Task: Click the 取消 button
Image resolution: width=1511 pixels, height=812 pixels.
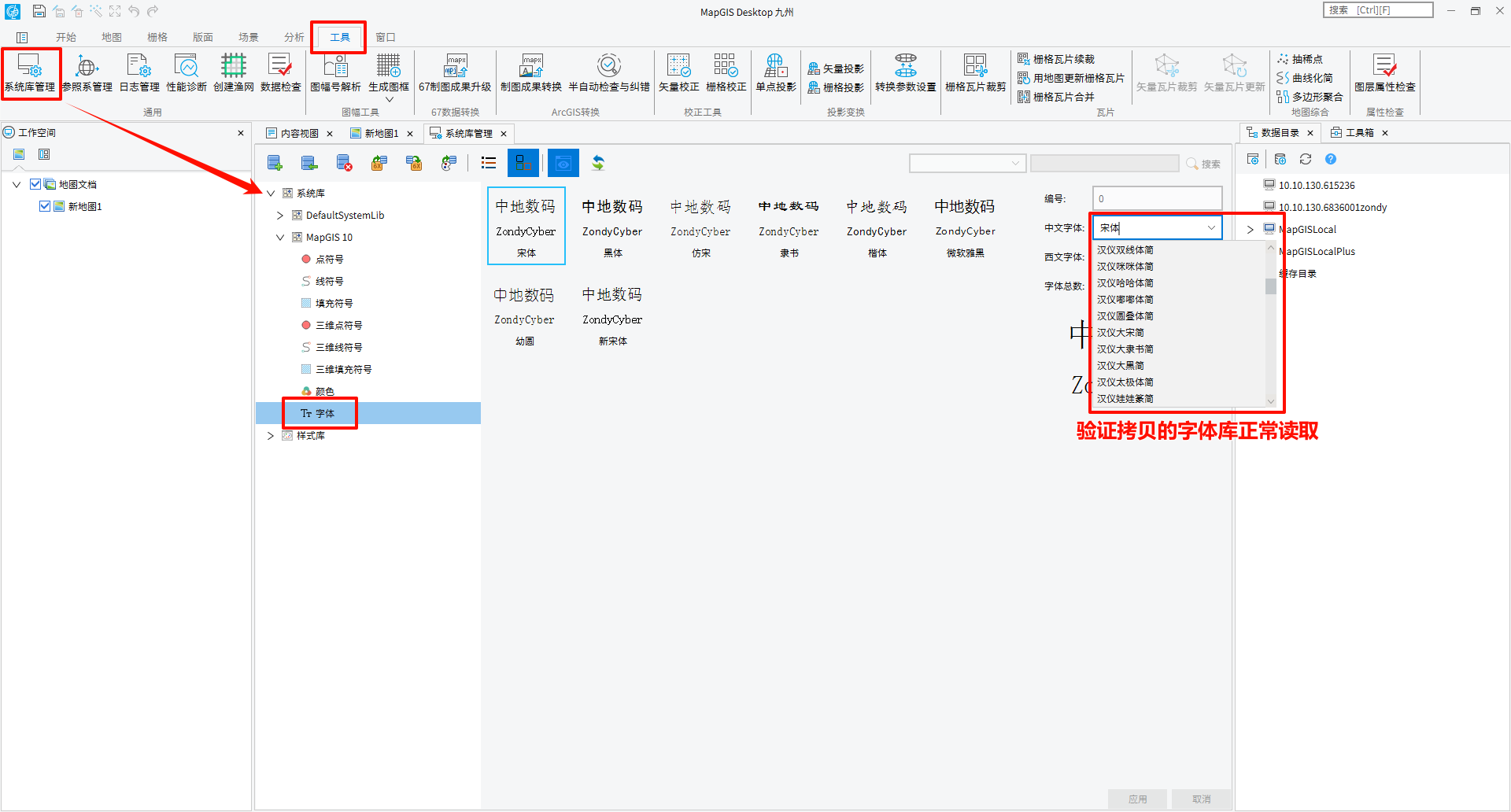Action: (1201, 799)
